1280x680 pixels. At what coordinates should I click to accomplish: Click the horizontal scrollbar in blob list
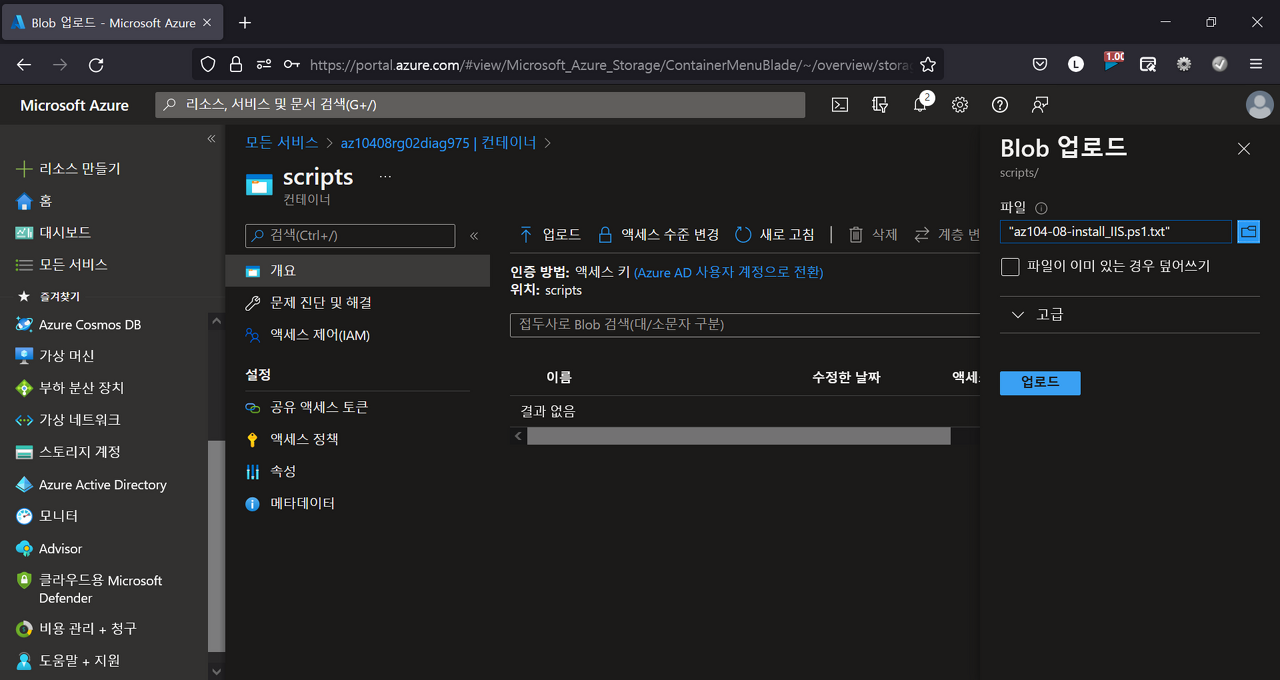tap(738, 436)
